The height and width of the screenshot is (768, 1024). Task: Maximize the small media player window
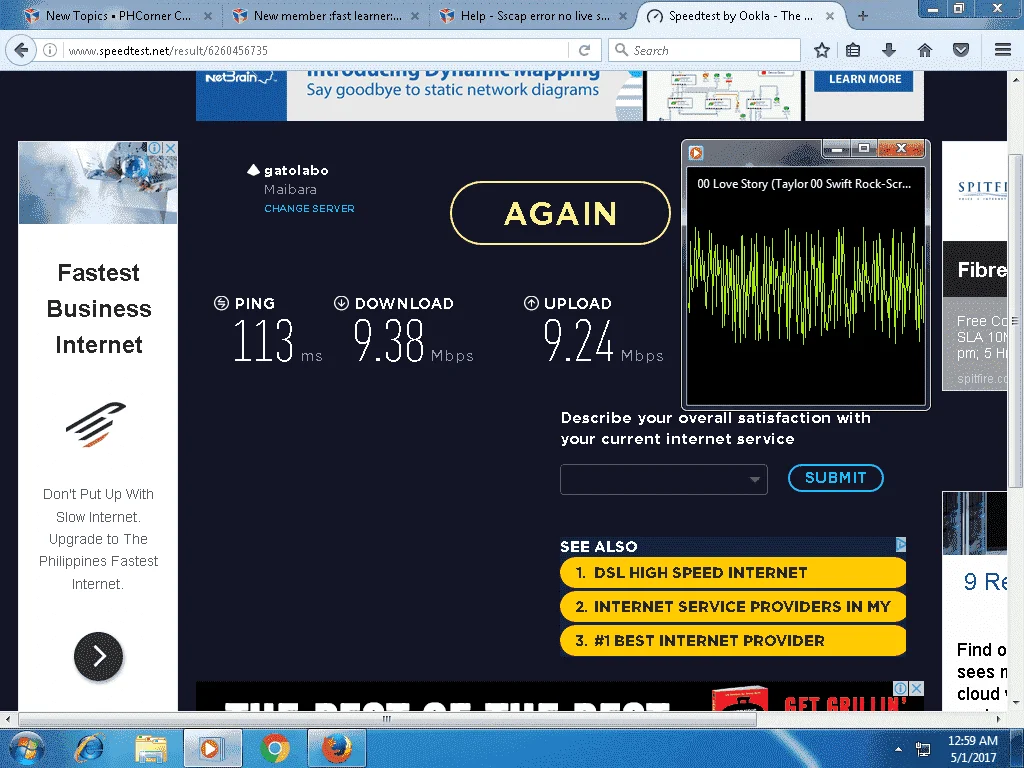pyautogui.click(x=863, y=149)
